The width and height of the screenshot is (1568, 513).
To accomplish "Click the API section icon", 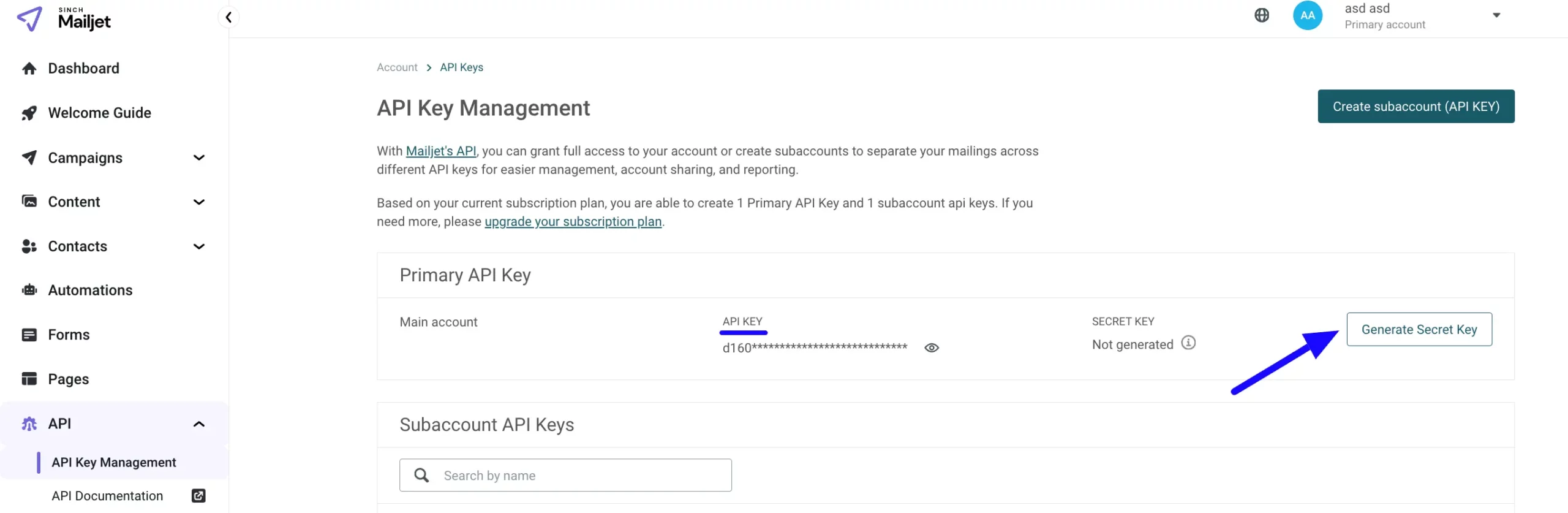I will [x=29, y=424].
